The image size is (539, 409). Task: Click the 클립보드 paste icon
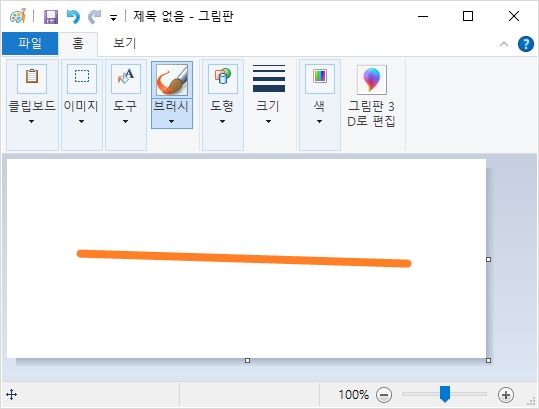point(32,79)
